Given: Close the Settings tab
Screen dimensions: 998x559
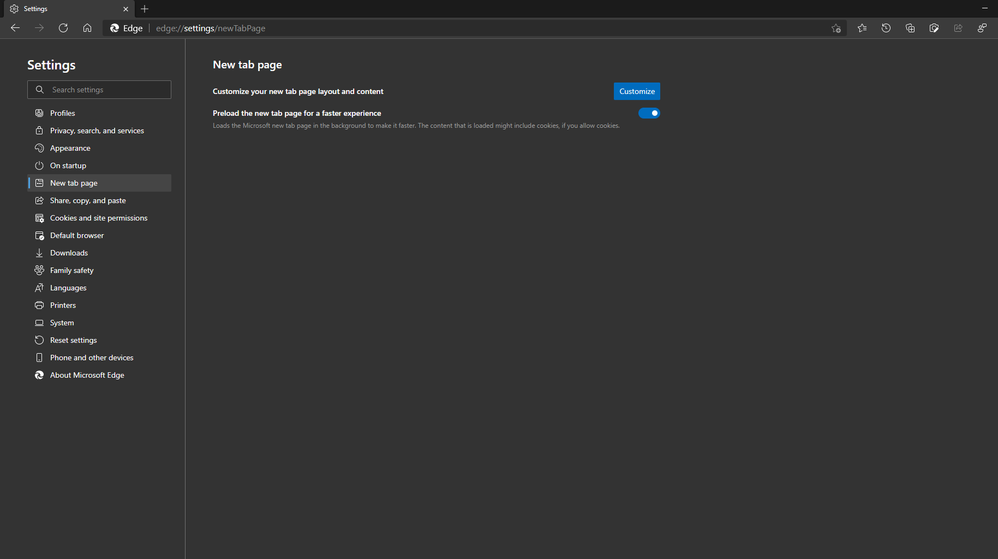Looking at the screenshot, I should click(x=125, y=9).
